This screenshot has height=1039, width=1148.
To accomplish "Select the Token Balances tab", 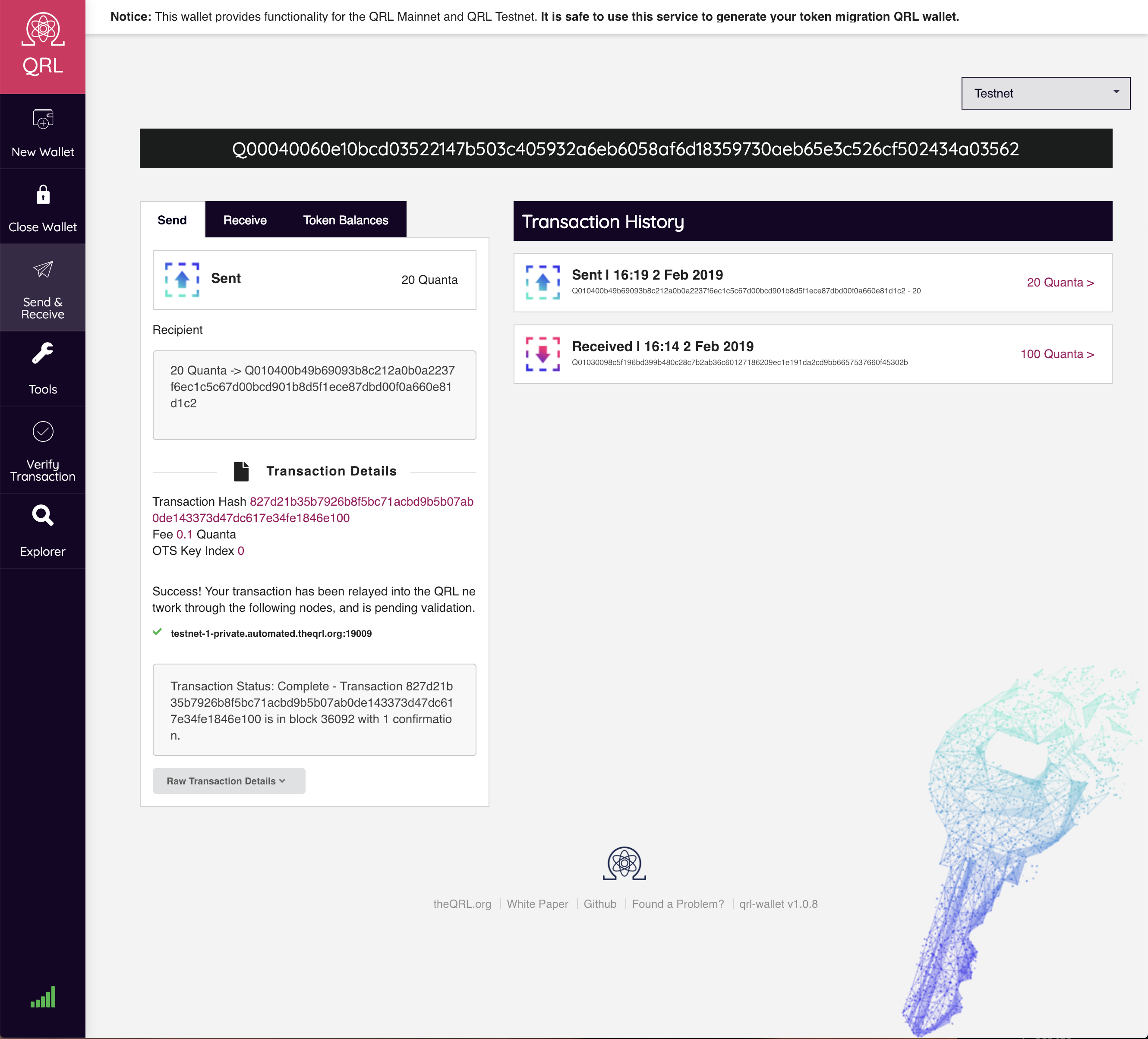I will coord(344,220).
